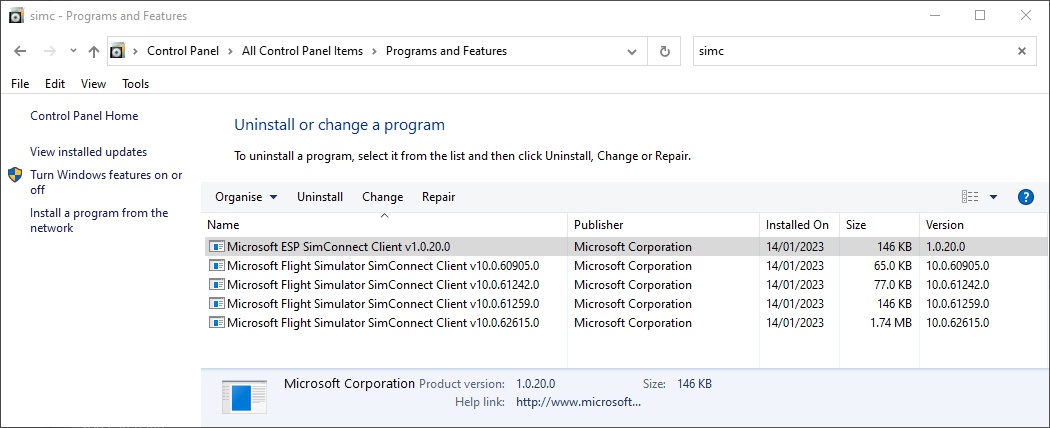This screenshot has height=428, width=1050.
Task: Minimize the Programs and Features window
Action: point(935,15)
